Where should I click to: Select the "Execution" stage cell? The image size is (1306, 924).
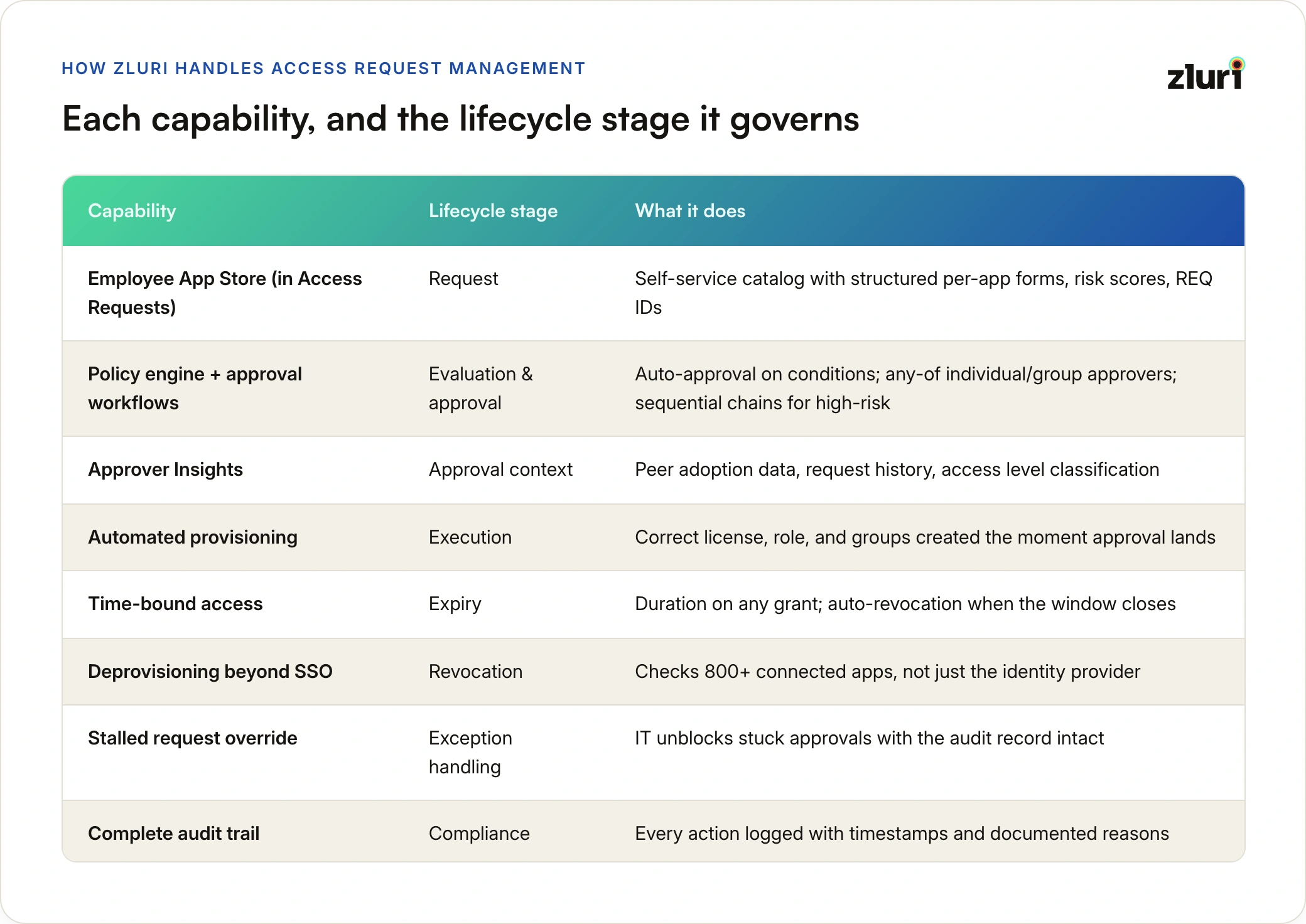(x=470, y=537)
